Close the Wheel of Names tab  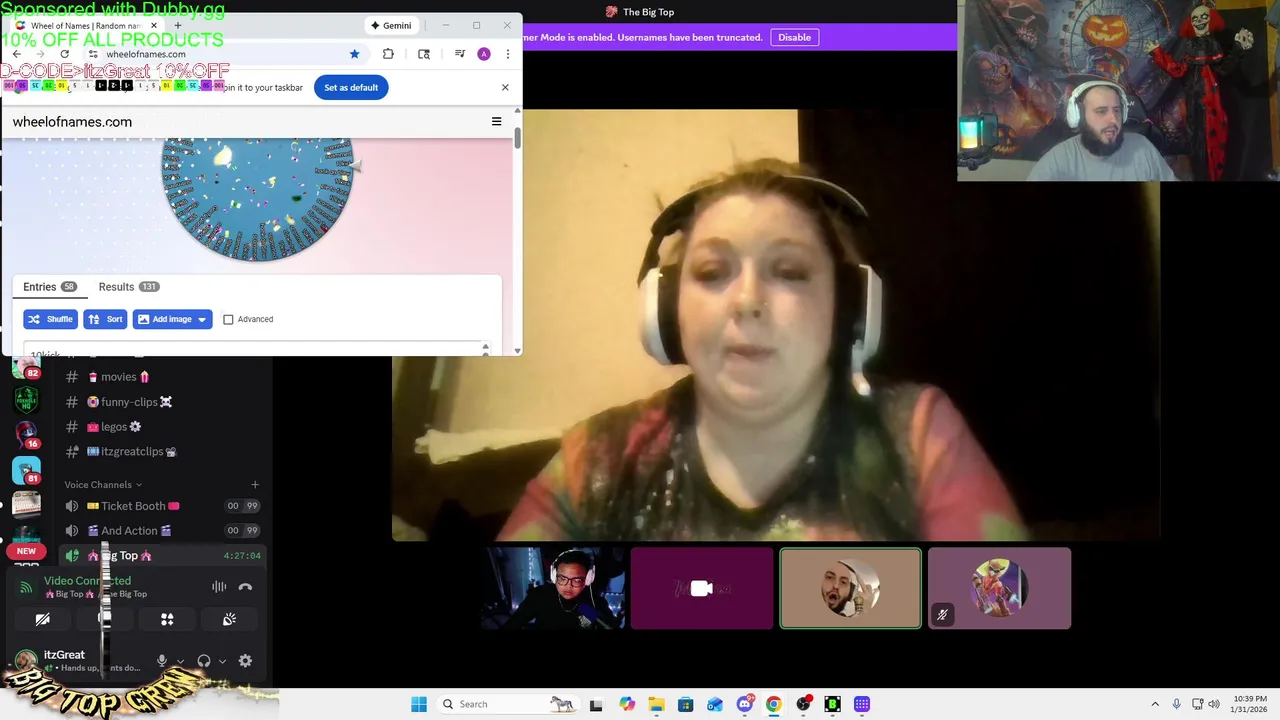tap(153, 25)
